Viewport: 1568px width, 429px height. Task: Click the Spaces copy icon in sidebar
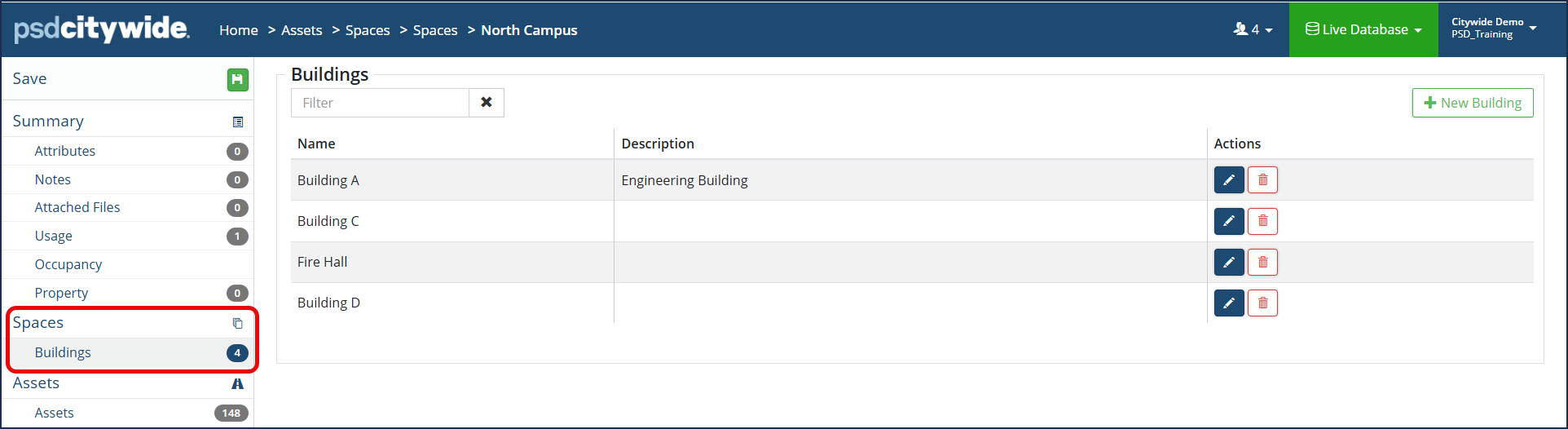pyautogui.click(x=238, y=324)
